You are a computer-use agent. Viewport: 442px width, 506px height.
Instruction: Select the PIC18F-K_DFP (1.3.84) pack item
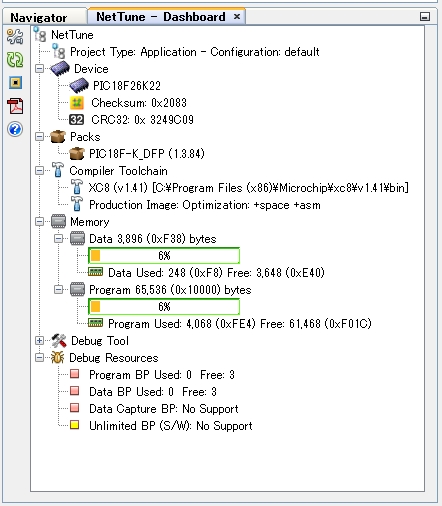(x=147, y=154)
